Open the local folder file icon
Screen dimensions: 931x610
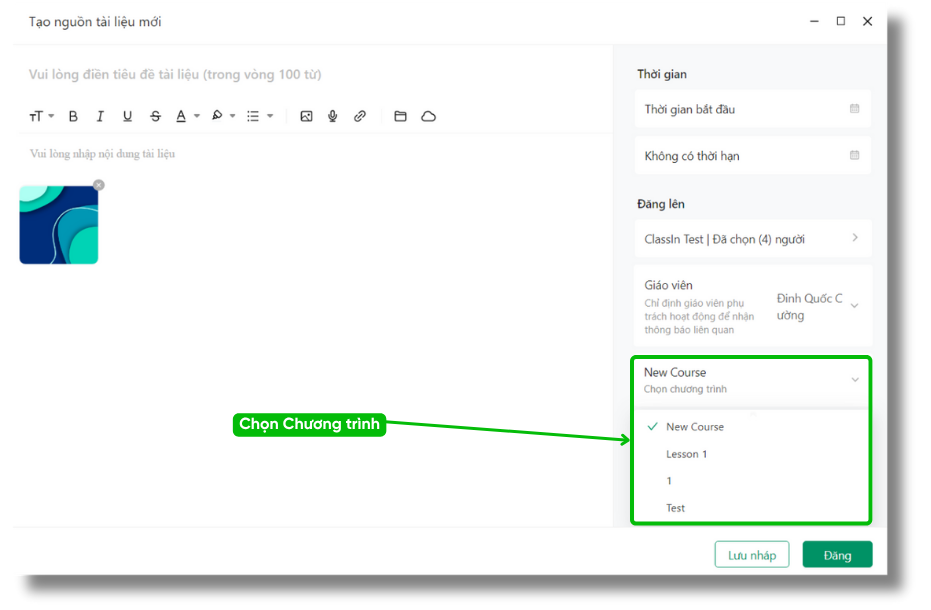pos(400,116)
